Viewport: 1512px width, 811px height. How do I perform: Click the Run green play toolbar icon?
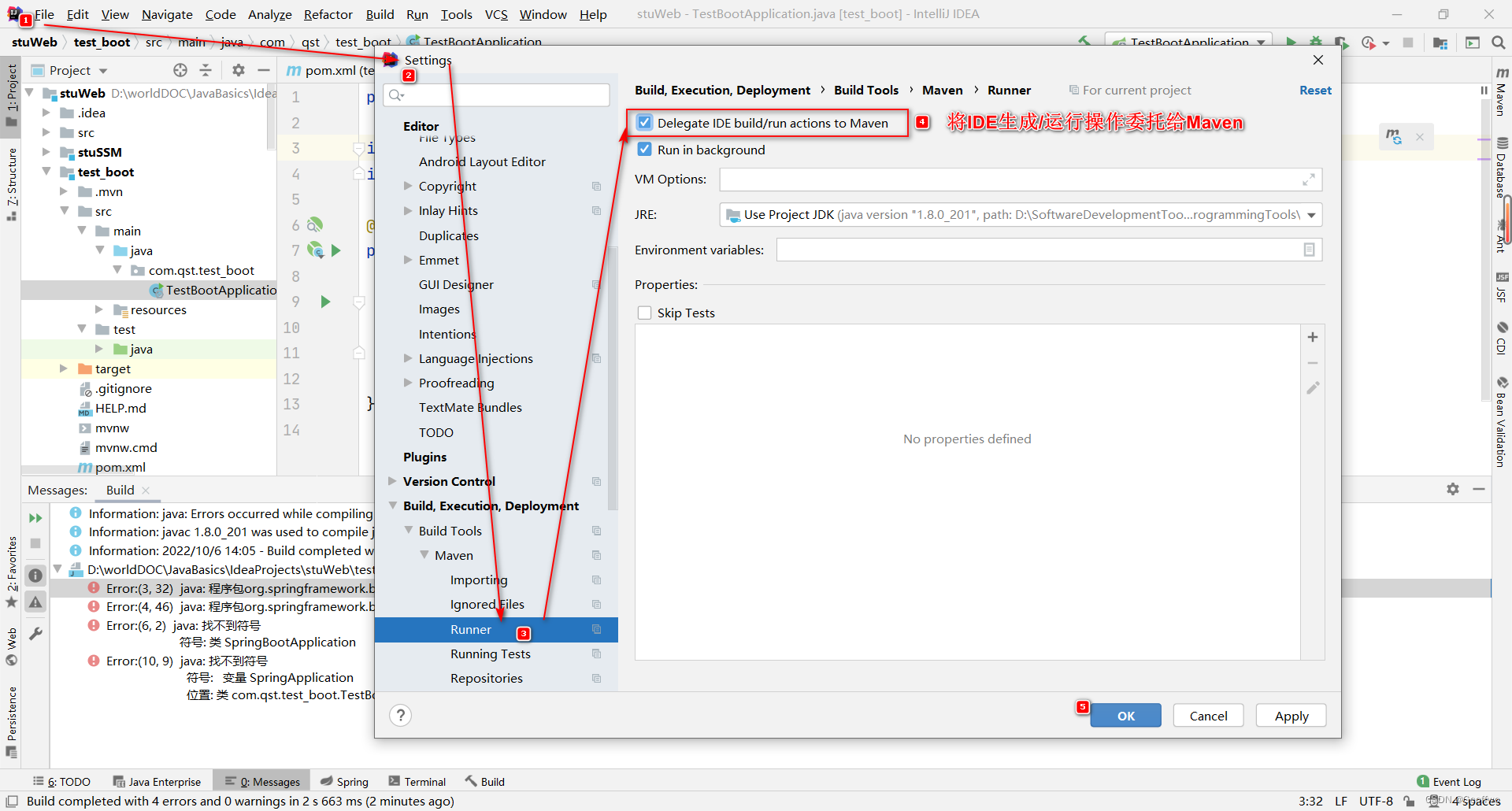[1291, 43]
